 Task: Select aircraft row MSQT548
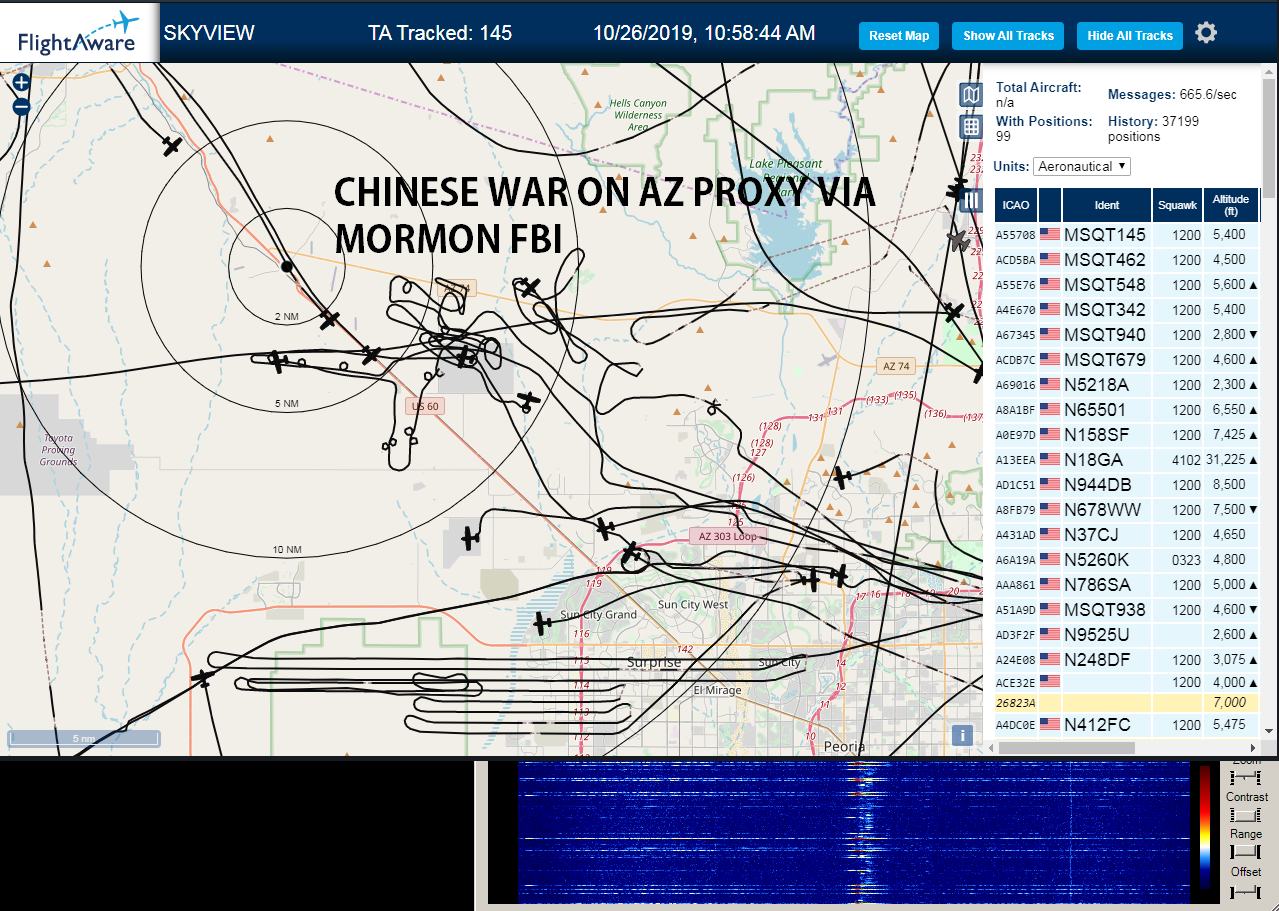[x=1126, y=285]
